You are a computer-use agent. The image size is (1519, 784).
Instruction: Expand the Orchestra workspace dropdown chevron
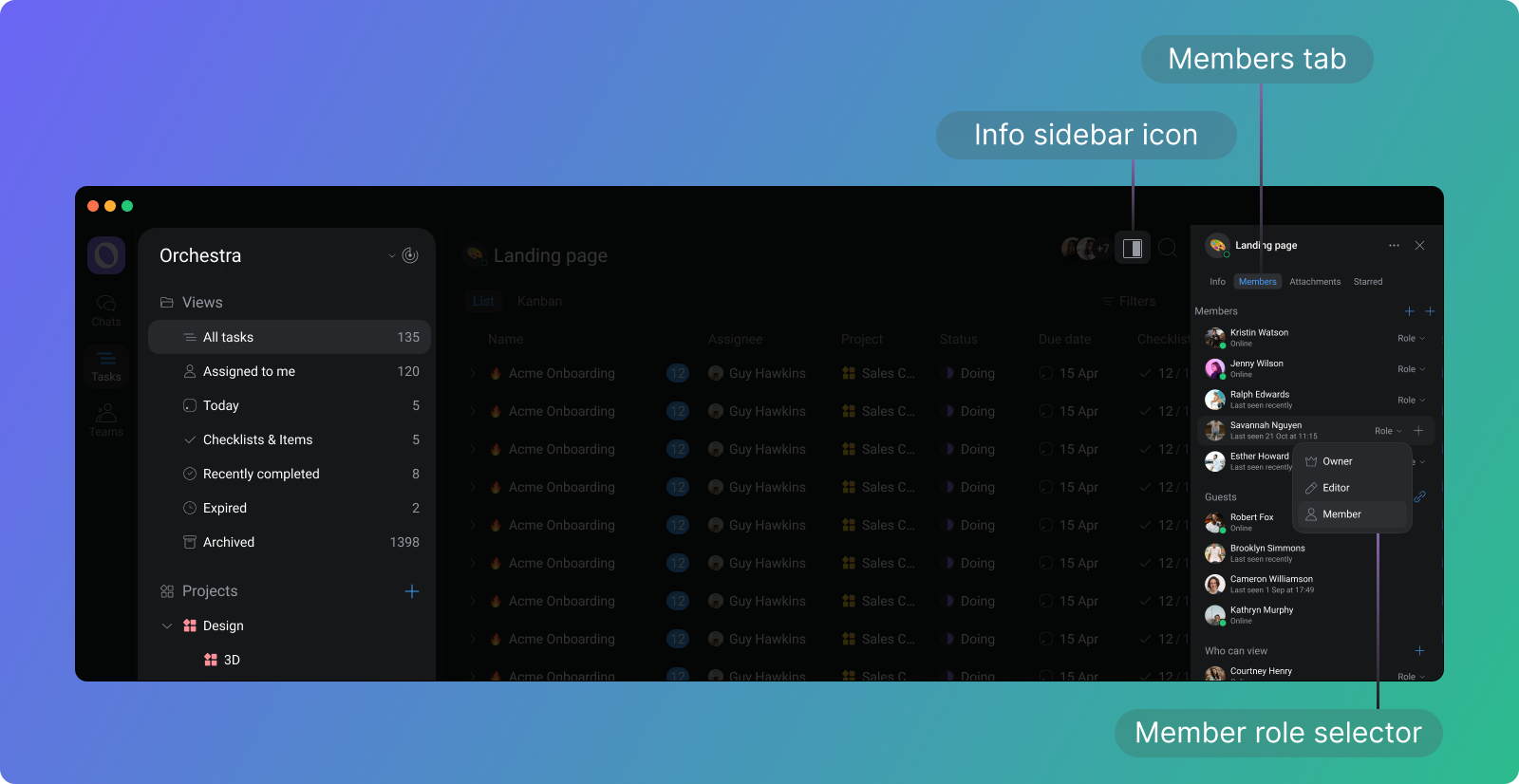(x=391, y=255)
